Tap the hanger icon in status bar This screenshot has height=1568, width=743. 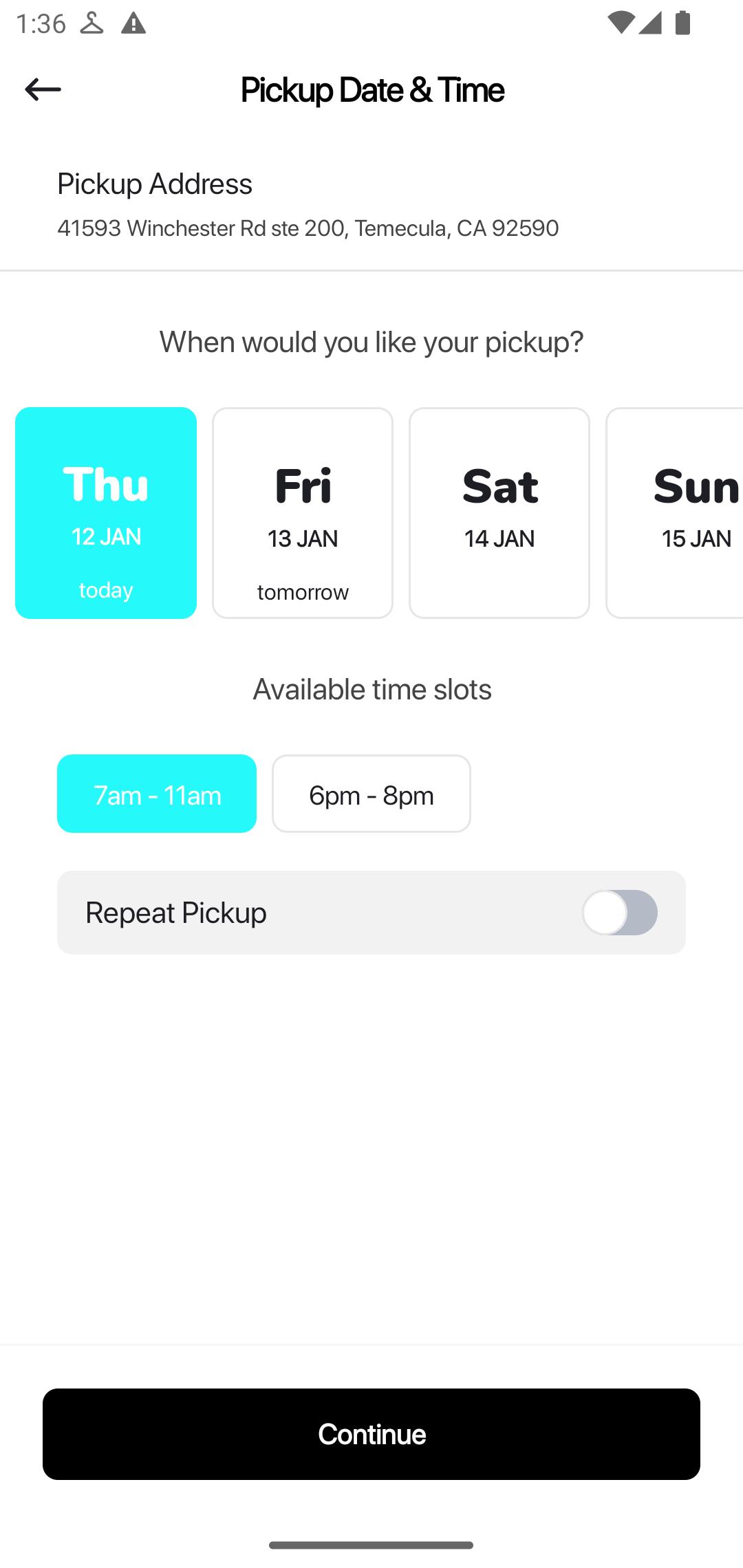click(91, 23)
